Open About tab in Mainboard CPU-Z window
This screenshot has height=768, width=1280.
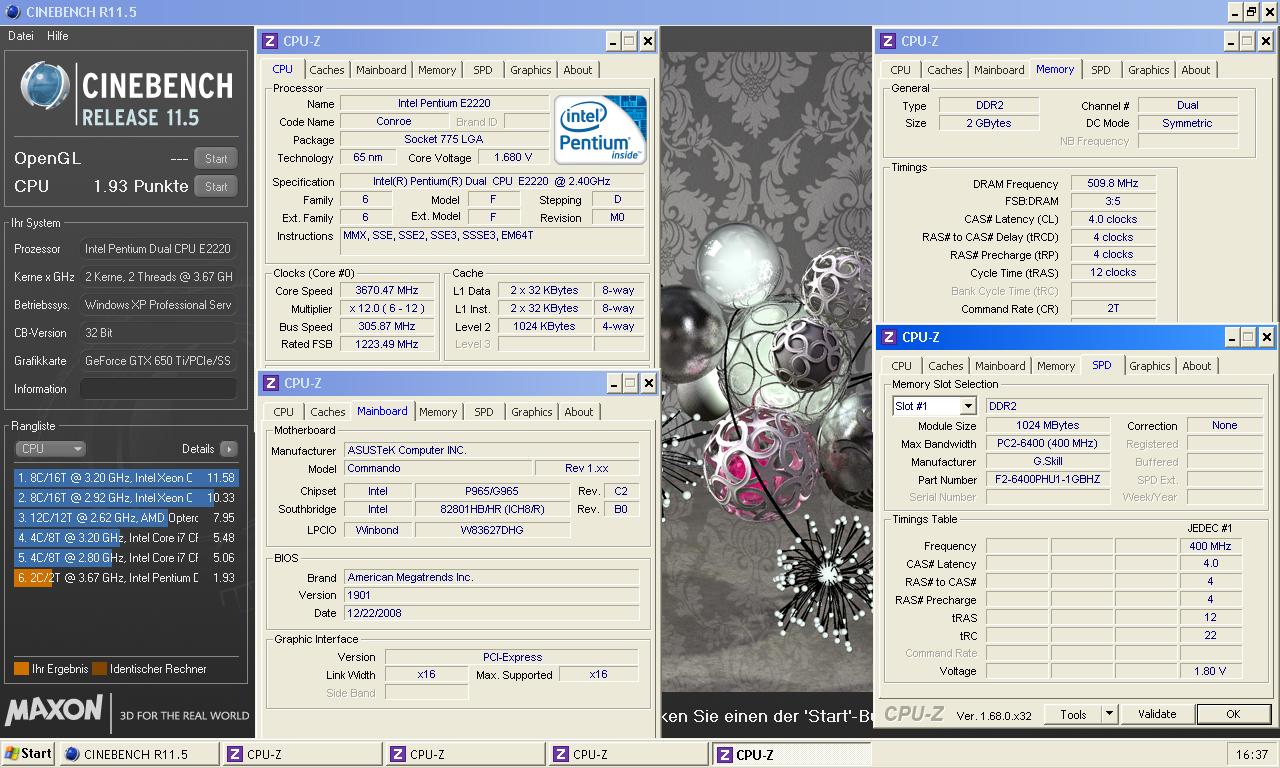[579, 412]
